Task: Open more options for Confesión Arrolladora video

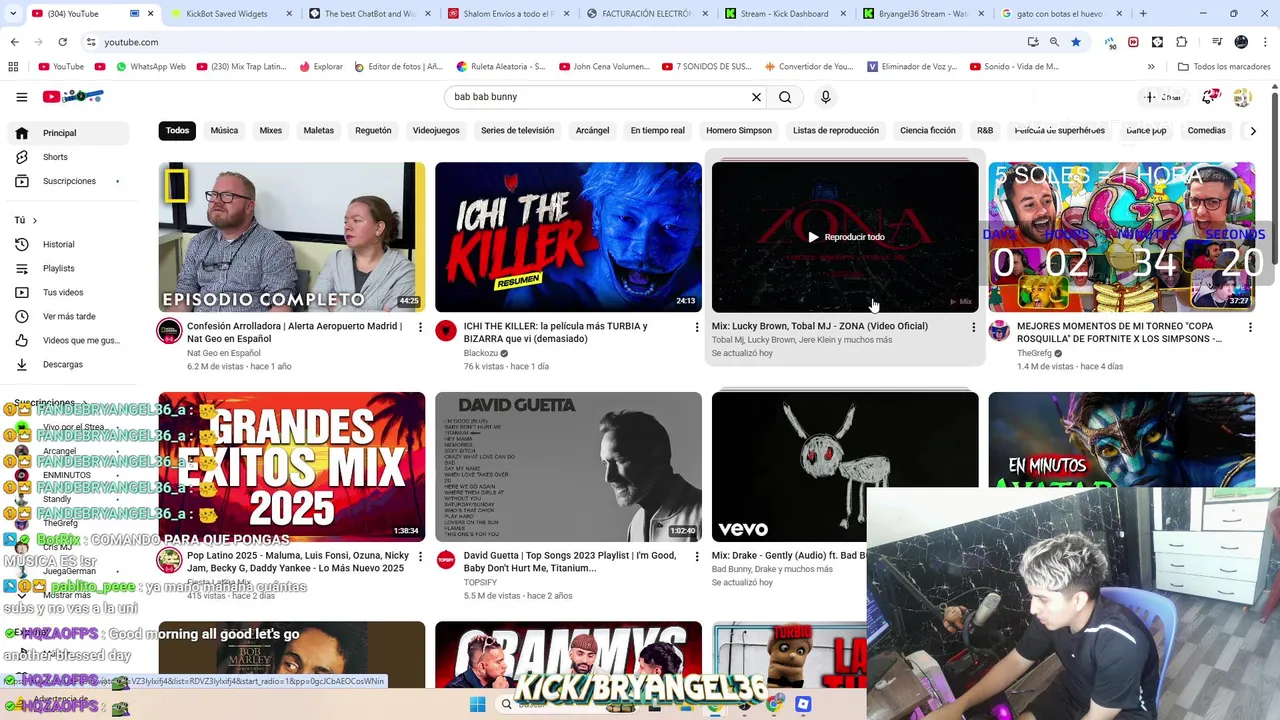Action: coord(420,327)
